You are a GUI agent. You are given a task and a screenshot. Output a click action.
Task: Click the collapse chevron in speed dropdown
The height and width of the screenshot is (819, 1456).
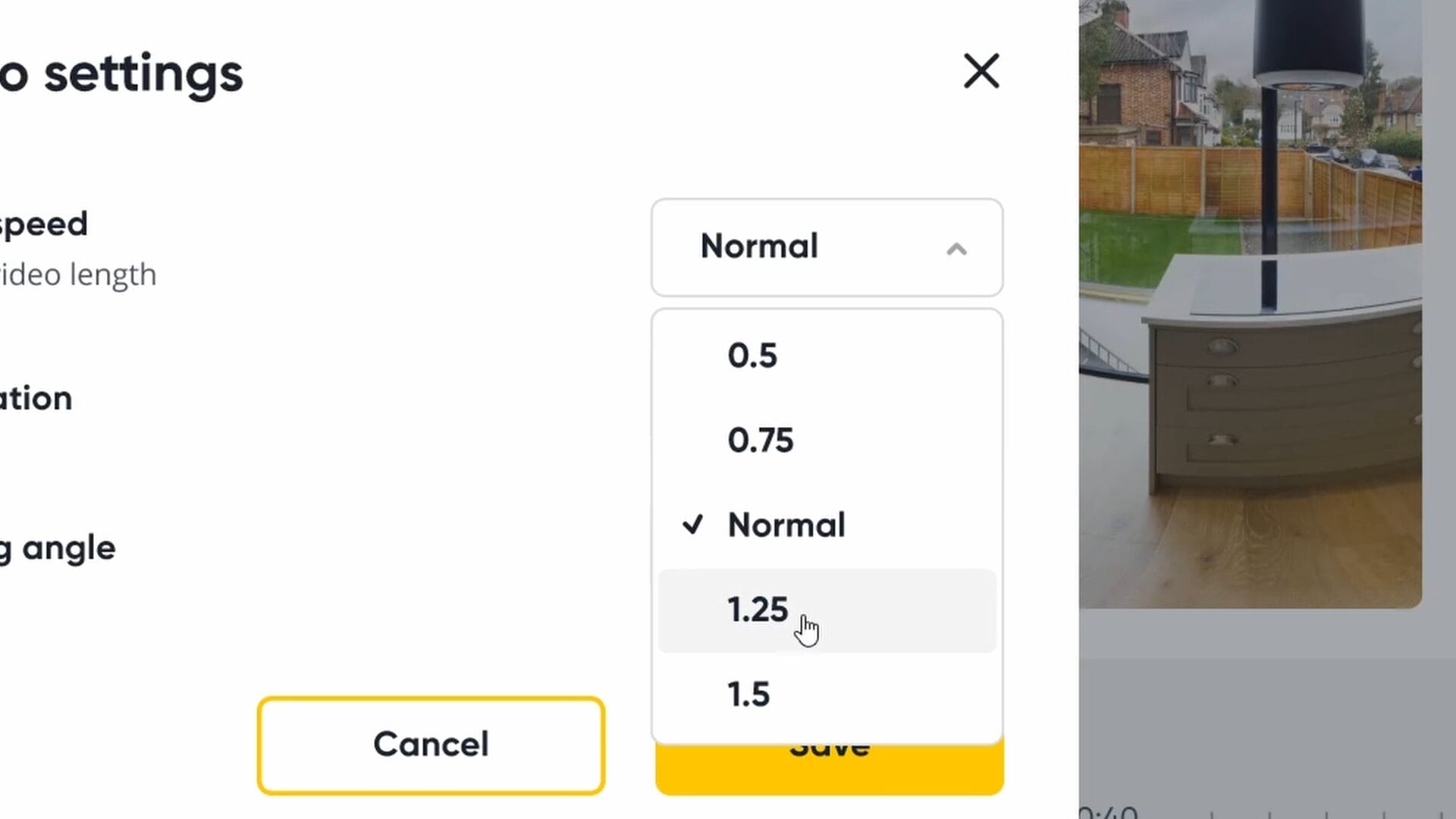956,249
